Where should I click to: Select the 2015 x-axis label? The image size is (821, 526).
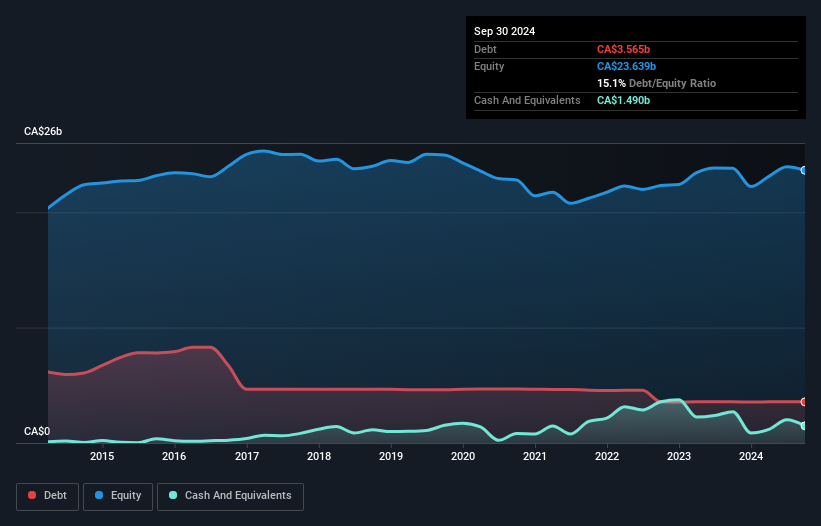(x=102, y=456)
